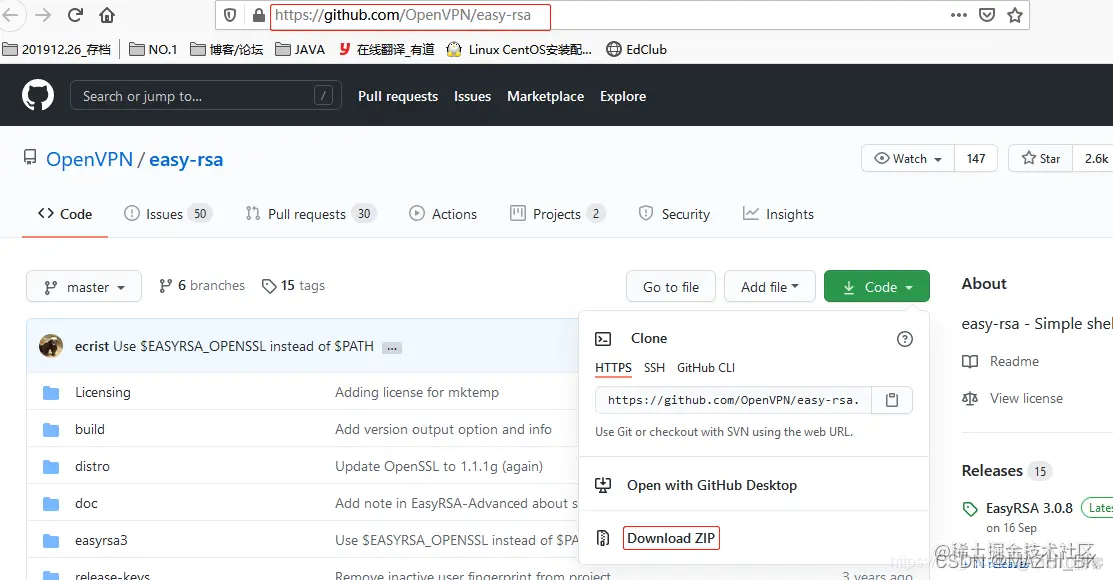Image resolution: width=1113 pixels, height=580 pixels.
Task: Open the Security tab
Action: 674,214
